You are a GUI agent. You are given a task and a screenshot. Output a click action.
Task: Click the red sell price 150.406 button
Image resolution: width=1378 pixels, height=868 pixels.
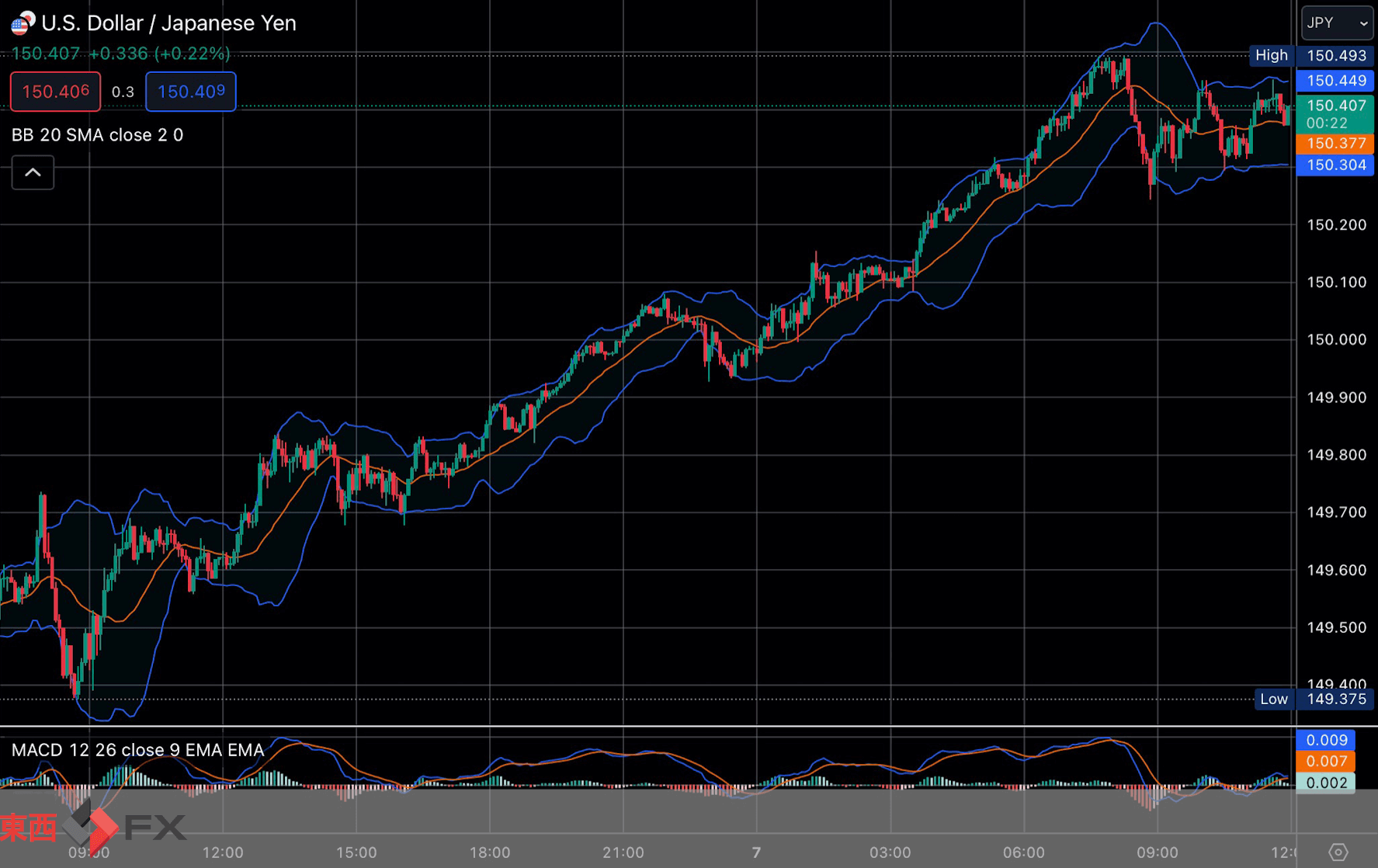tap(55, 92)
